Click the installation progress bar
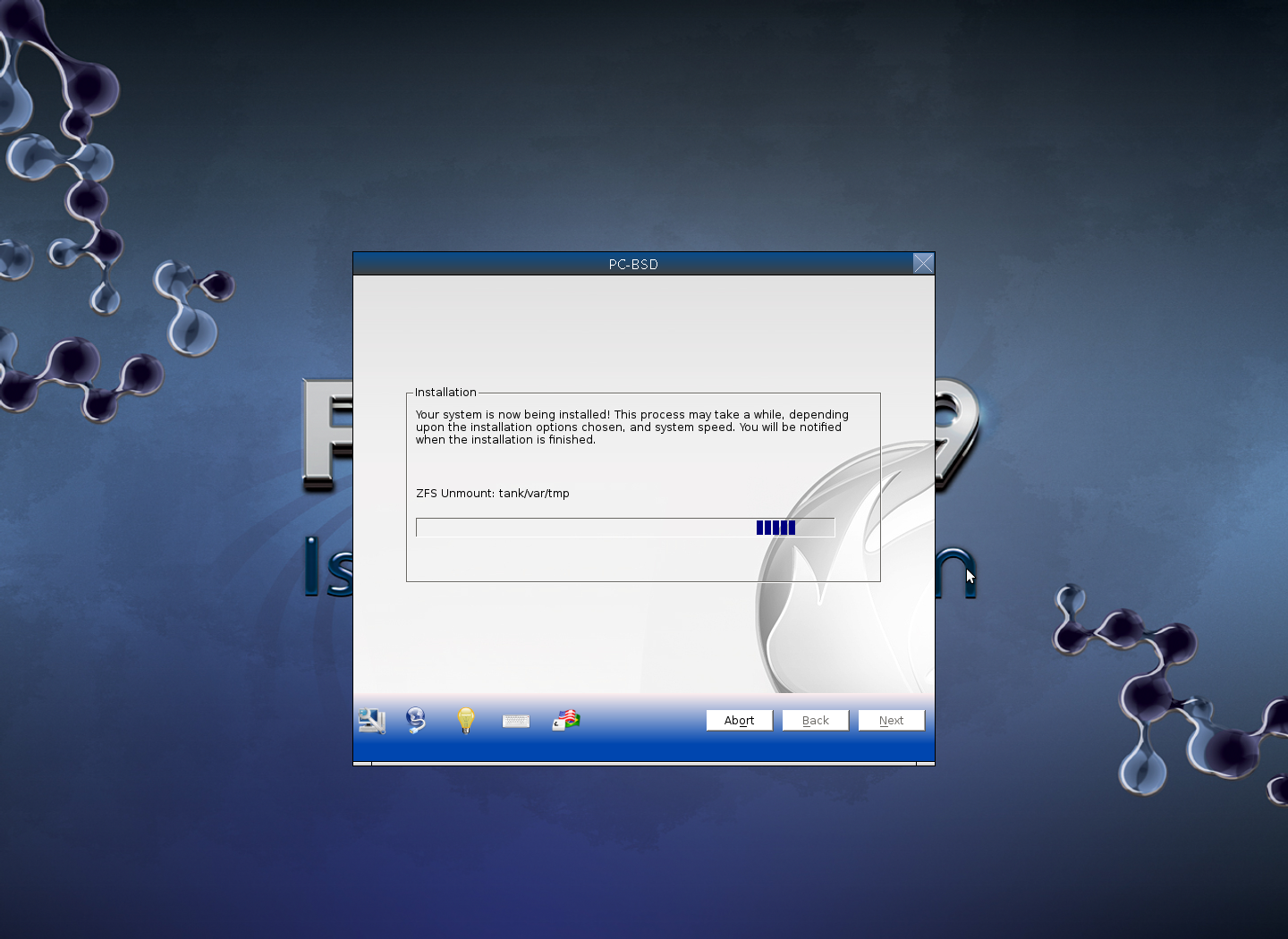Viewport: 1288px width, 939px height. [x=625, y=528]
